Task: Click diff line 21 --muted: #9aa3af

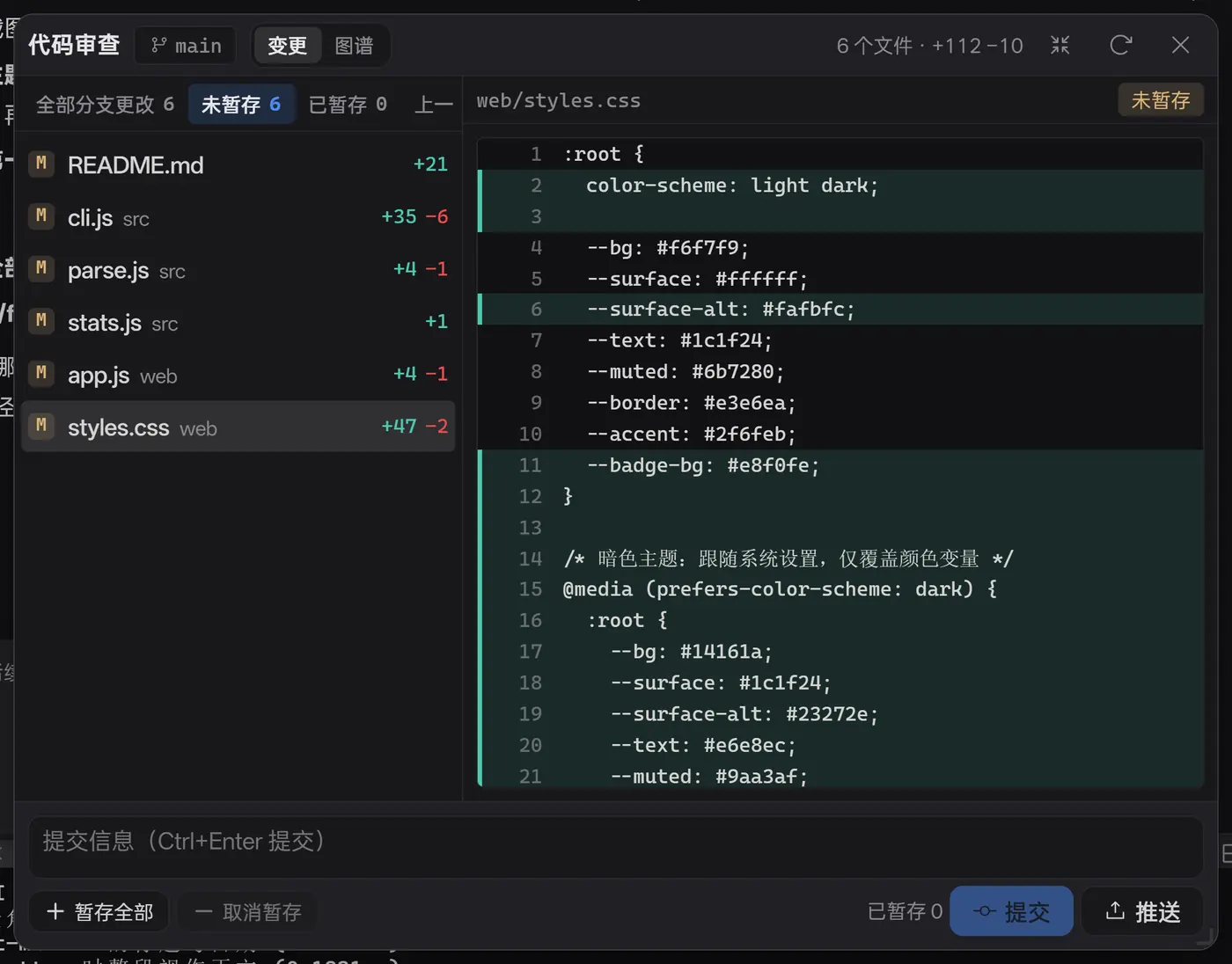Action: pyautogui.click(x=840, y=777)
